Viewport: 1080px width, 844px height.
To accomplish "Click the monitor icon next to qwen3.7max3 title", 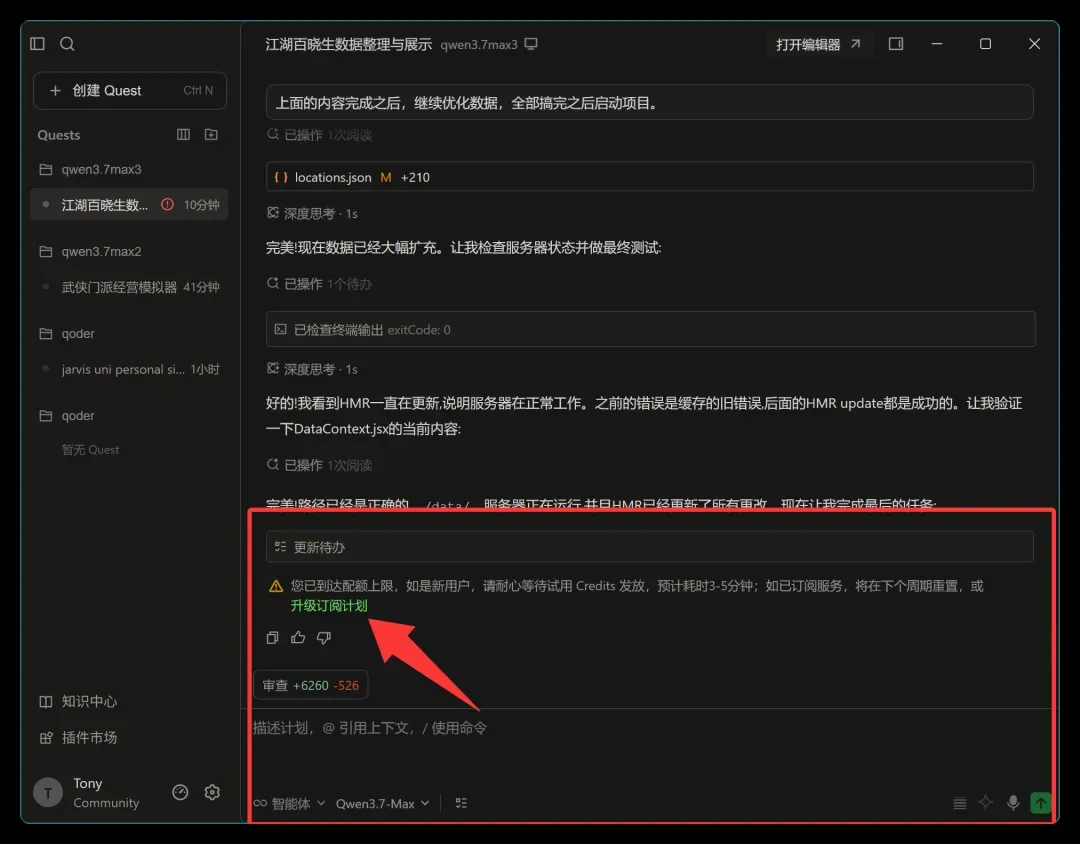I will pyautogui.click(x=531, y=44).
